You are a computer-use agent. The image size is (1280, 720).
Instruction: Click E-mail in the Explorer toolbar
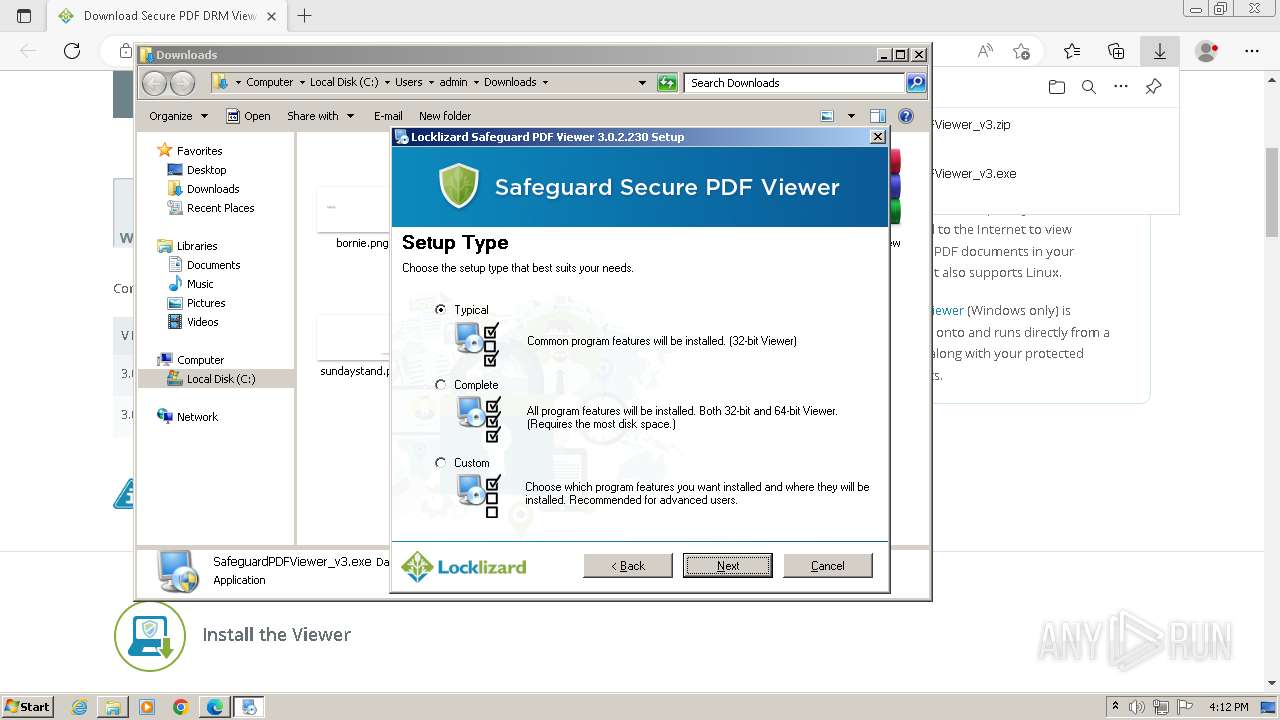click(x=388, y=116)
